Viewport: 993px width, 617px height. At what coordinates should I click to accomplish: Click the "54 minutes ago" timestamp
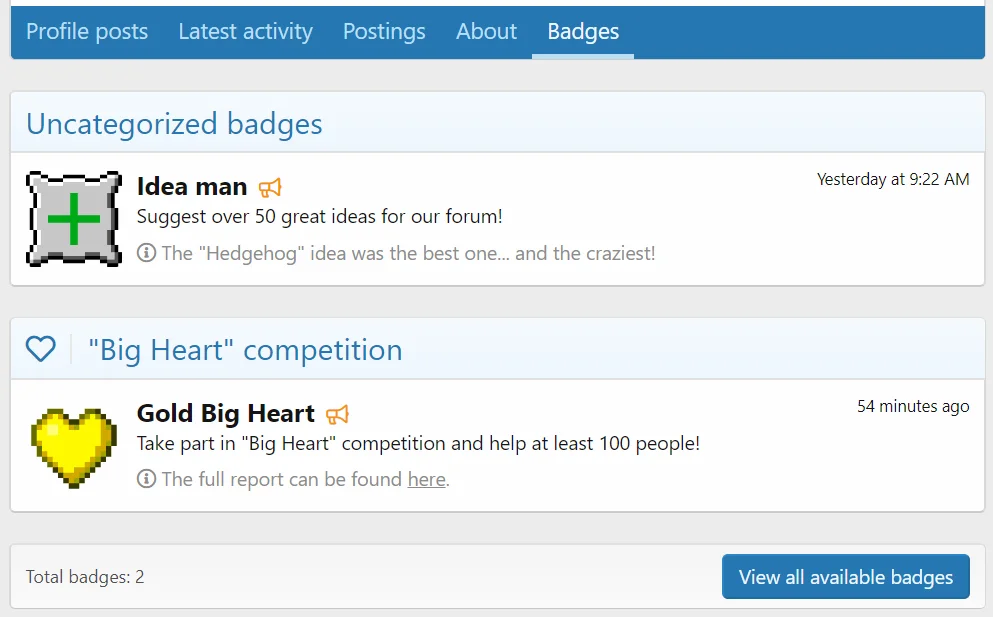click(913, 406)
